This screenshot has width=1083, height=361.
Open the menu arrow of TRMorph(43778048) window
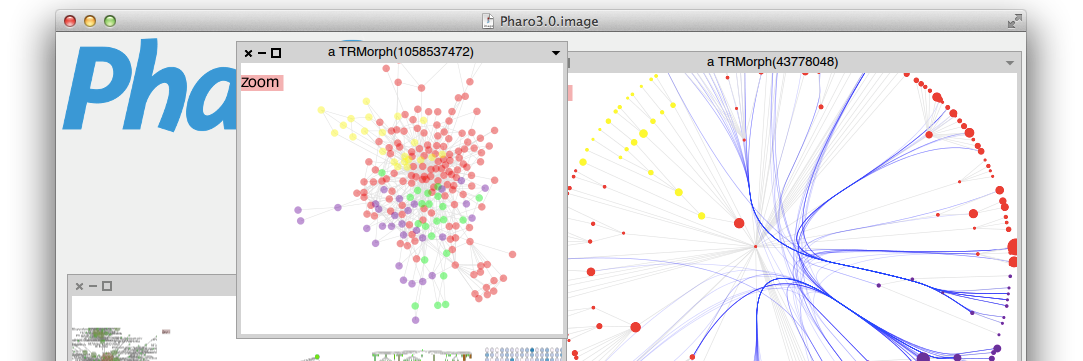[x=1010, y=63]
